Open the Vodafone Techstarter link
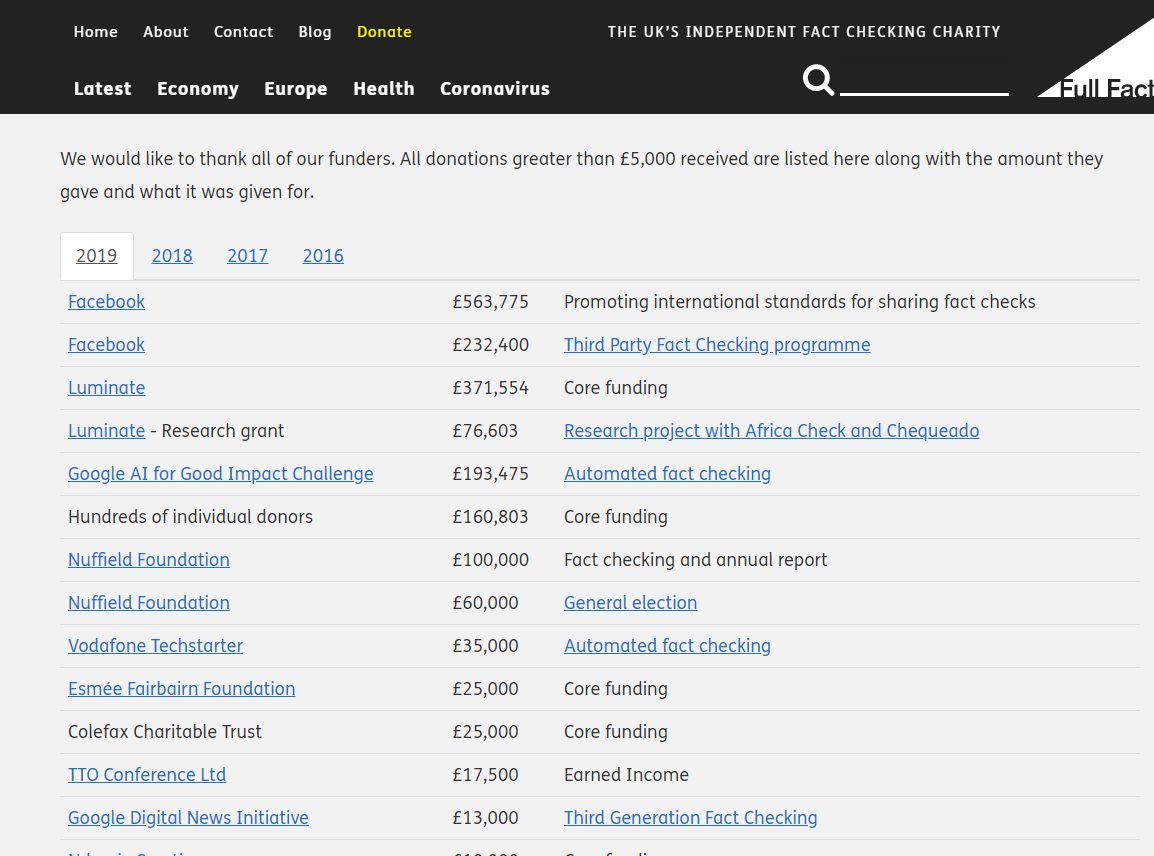 [155, 646]
